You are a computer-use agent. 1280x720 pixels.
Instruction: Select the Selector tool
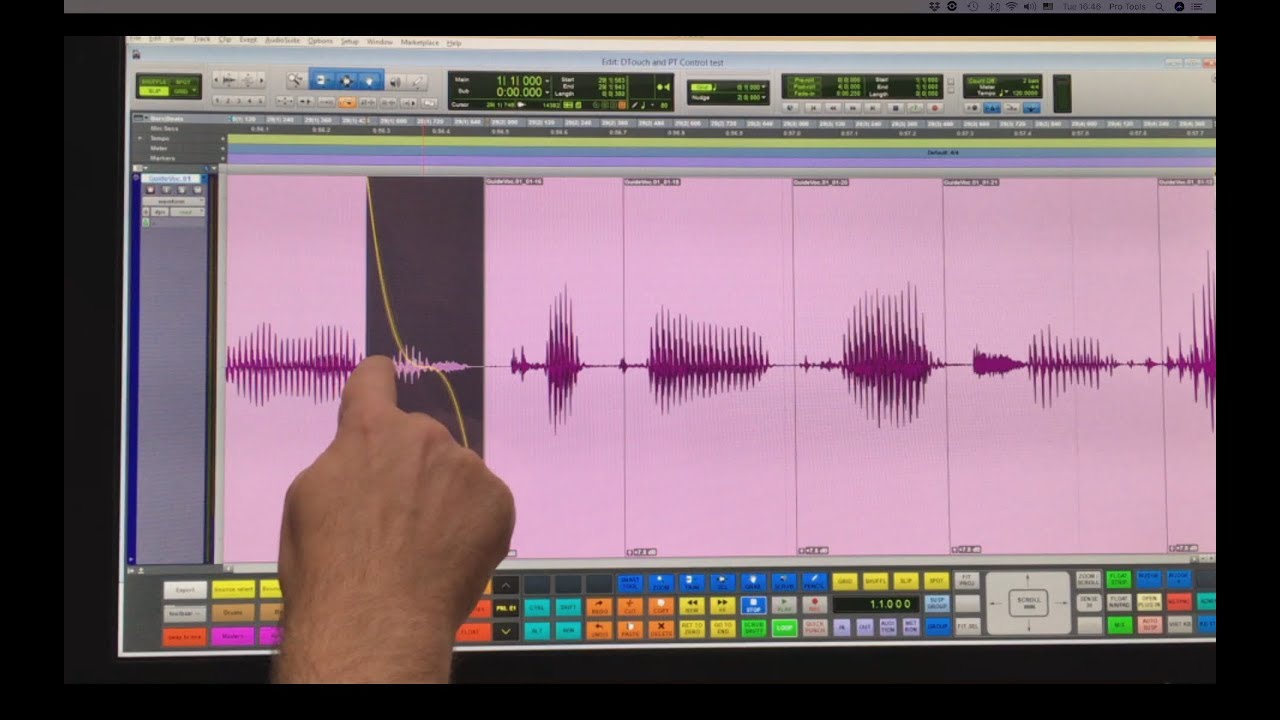tap(347, 80)
